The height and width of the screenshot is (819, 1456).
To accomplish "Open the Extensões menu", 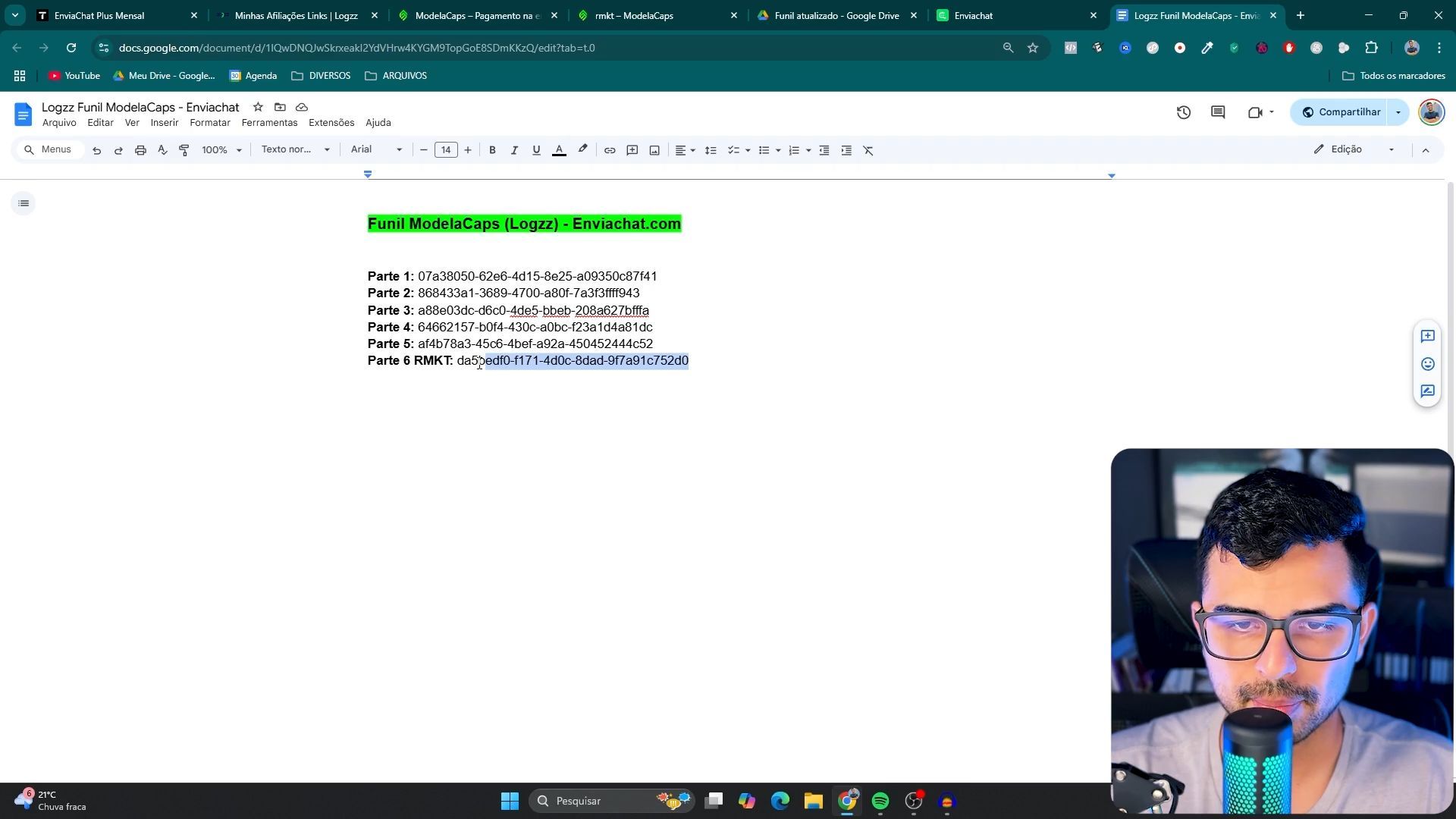I will point(331,123).
